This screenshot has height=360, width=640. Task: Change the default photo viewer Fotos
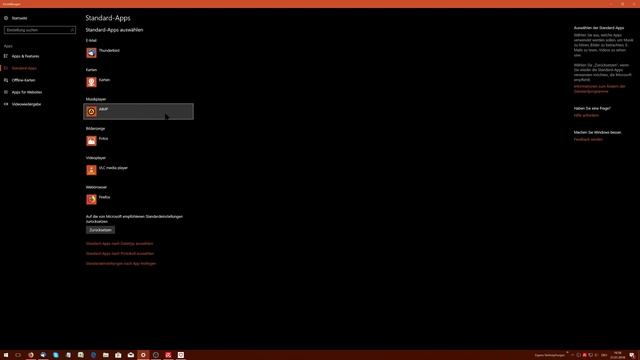pos(138,141)
